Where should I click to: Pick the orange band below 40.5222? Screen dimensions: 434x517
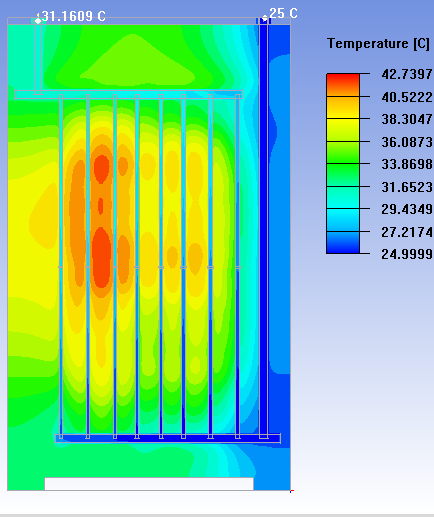coord(343,108)
